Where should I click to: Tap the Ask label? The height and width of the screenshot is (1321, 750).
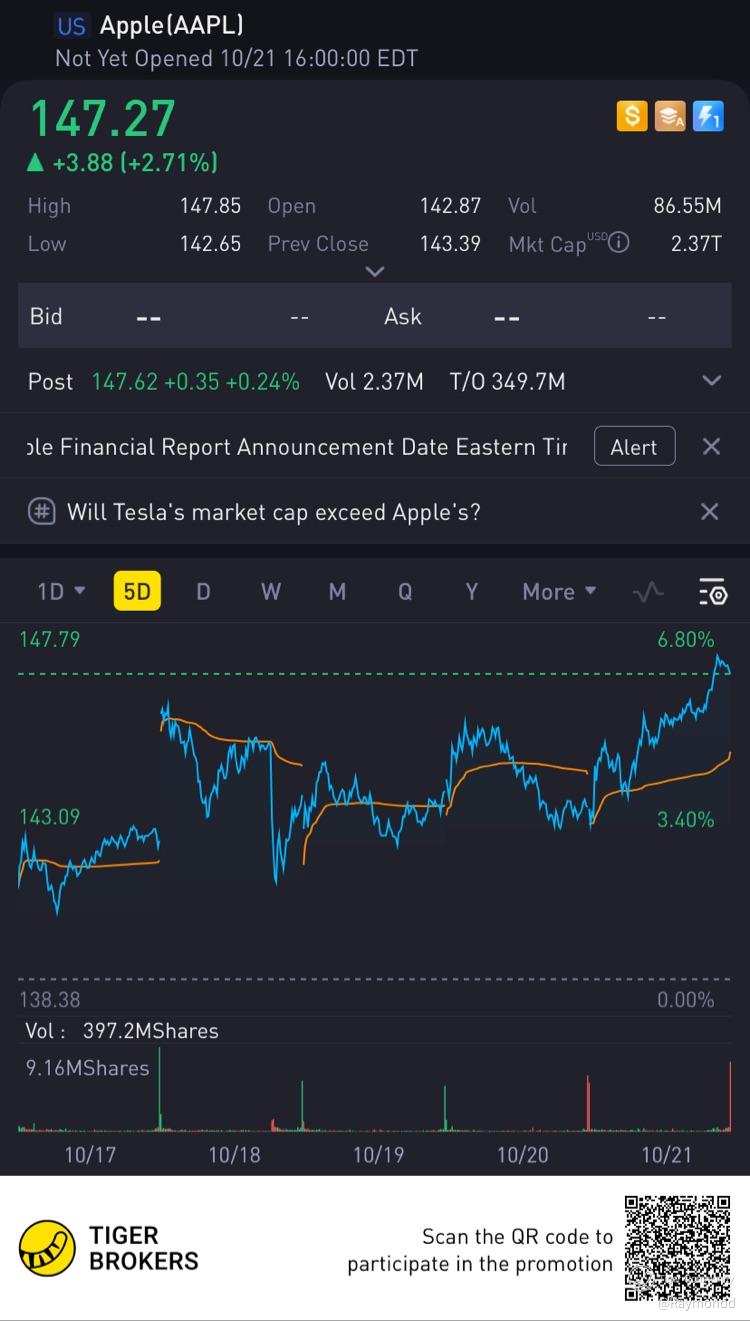coord(402,316)
